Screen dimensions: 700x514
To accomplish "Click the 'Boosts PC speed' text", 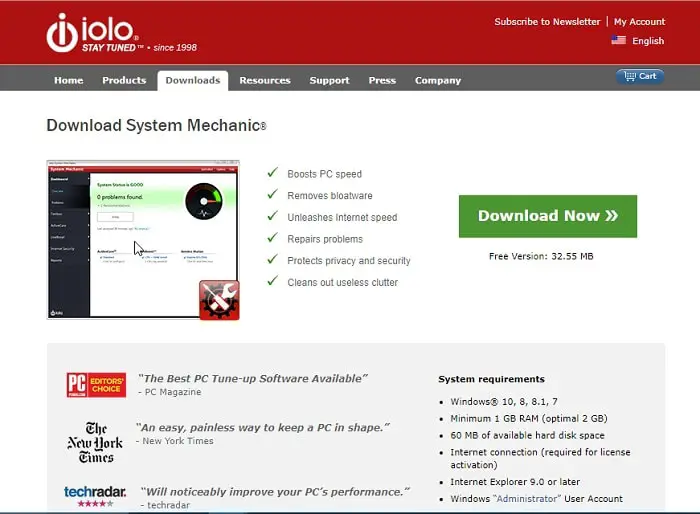I will click(325, 174).
